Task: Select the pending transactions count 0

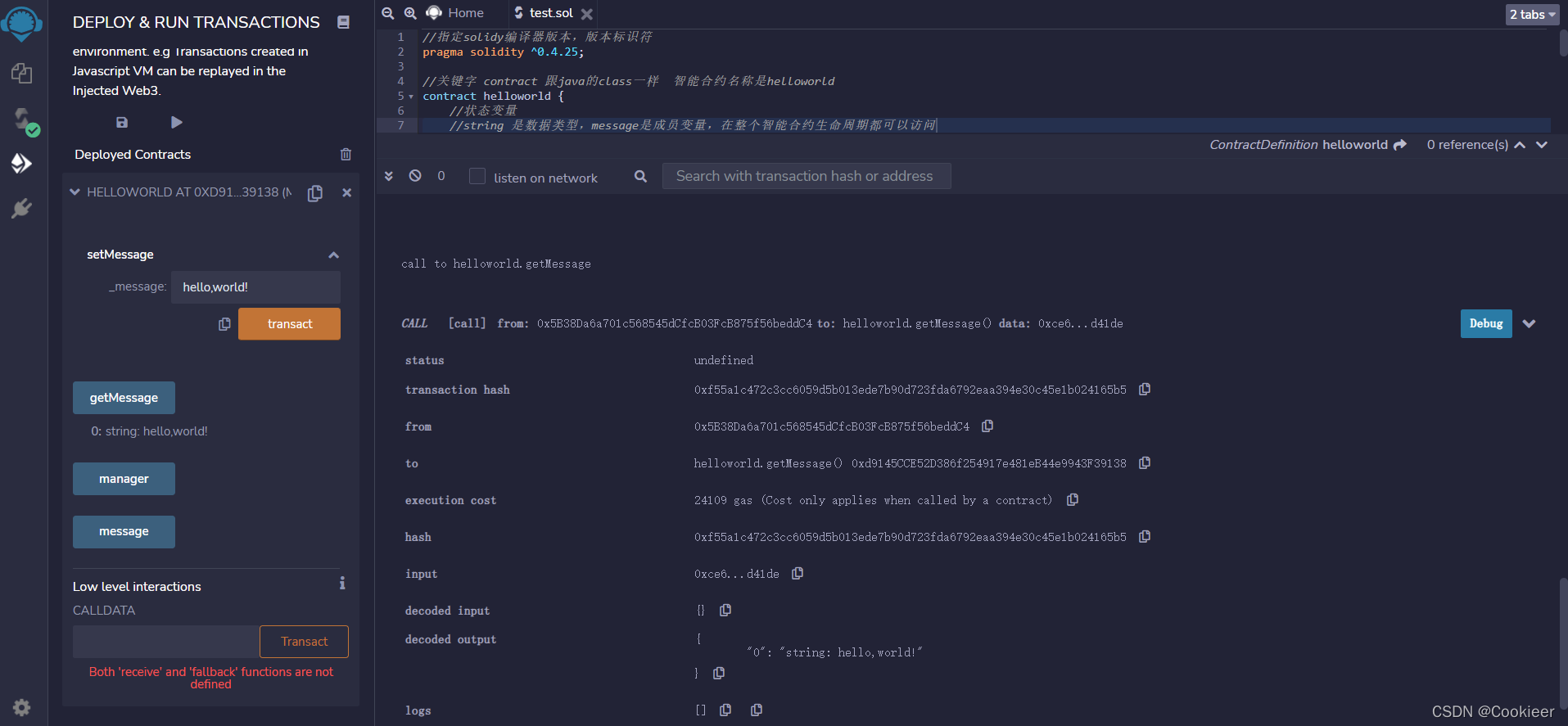Action: pos(441,176)
